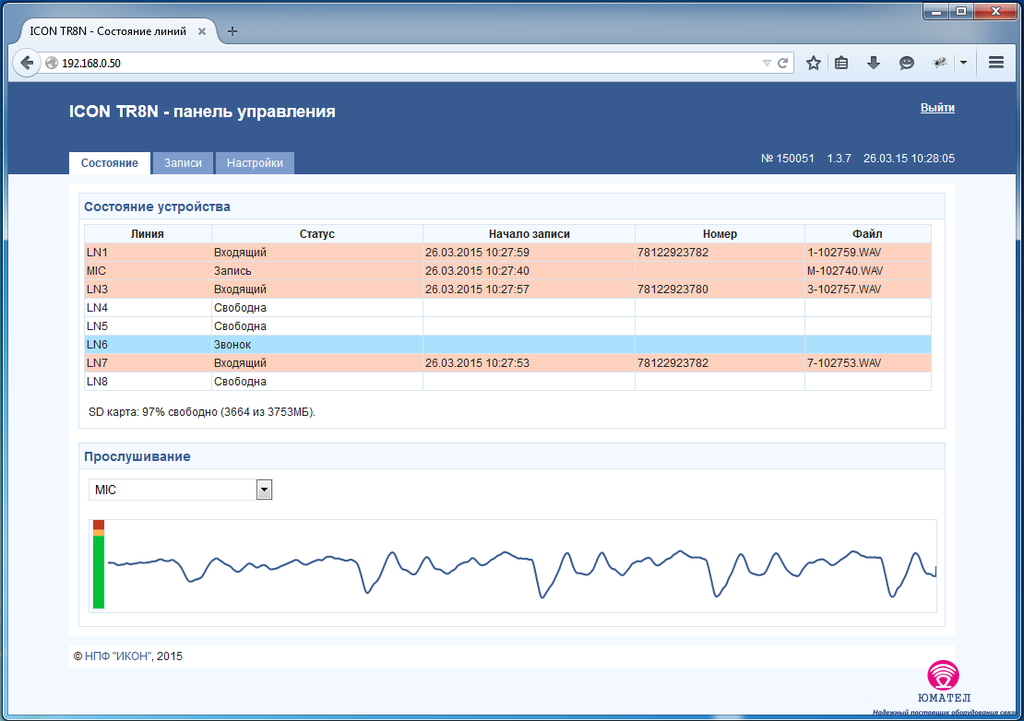Screen dimensions: 1024x721
Task: Click the Состояние устройства section heading
Action: click(x=157, y=206)
